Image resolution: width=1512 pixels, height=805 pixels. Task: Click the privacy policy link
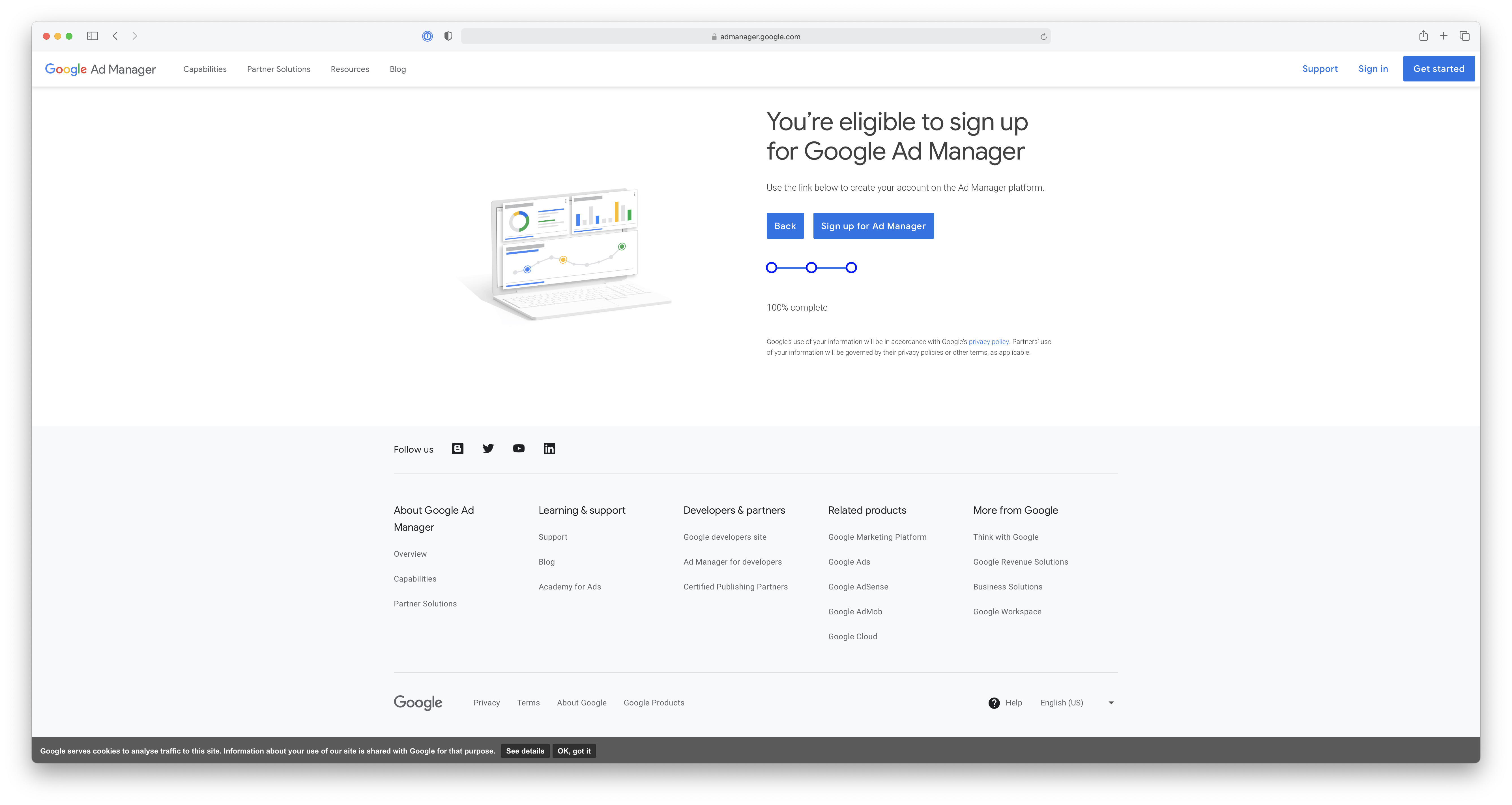click(x=989, y=341)
